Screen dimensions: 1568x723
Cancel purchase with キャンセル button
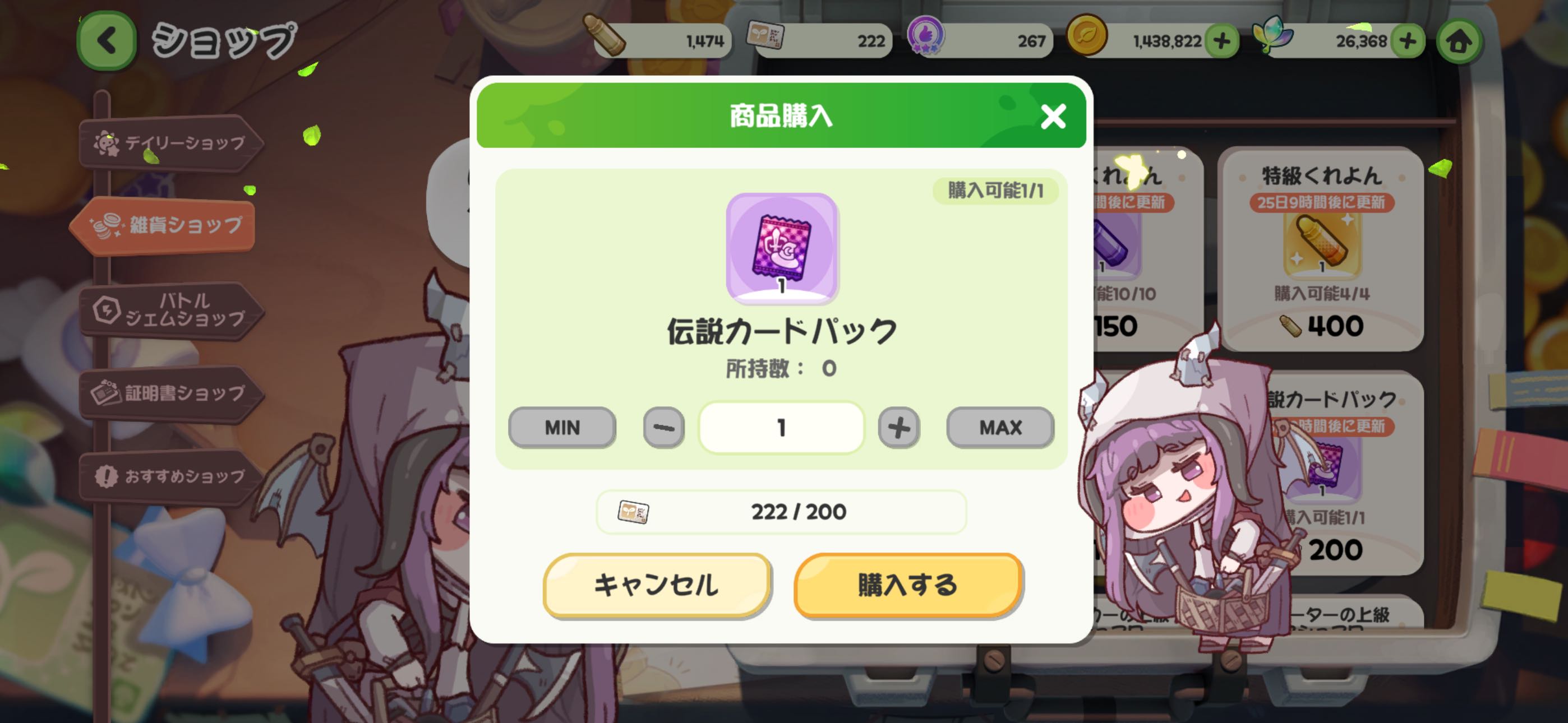tap(657, 585)
